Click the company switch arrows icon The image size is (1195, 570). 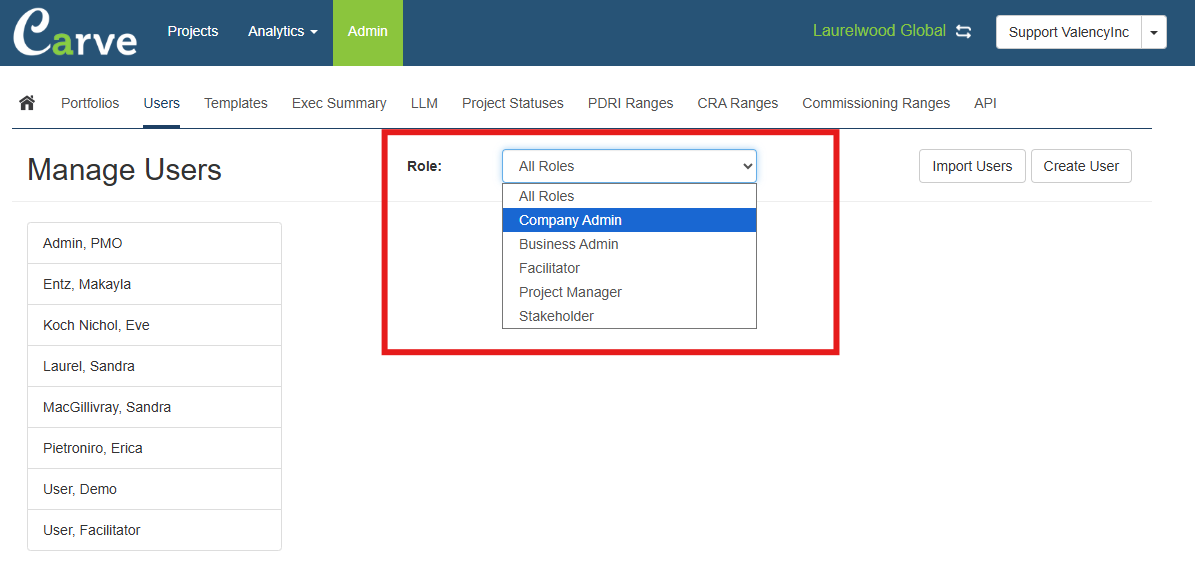963,32
